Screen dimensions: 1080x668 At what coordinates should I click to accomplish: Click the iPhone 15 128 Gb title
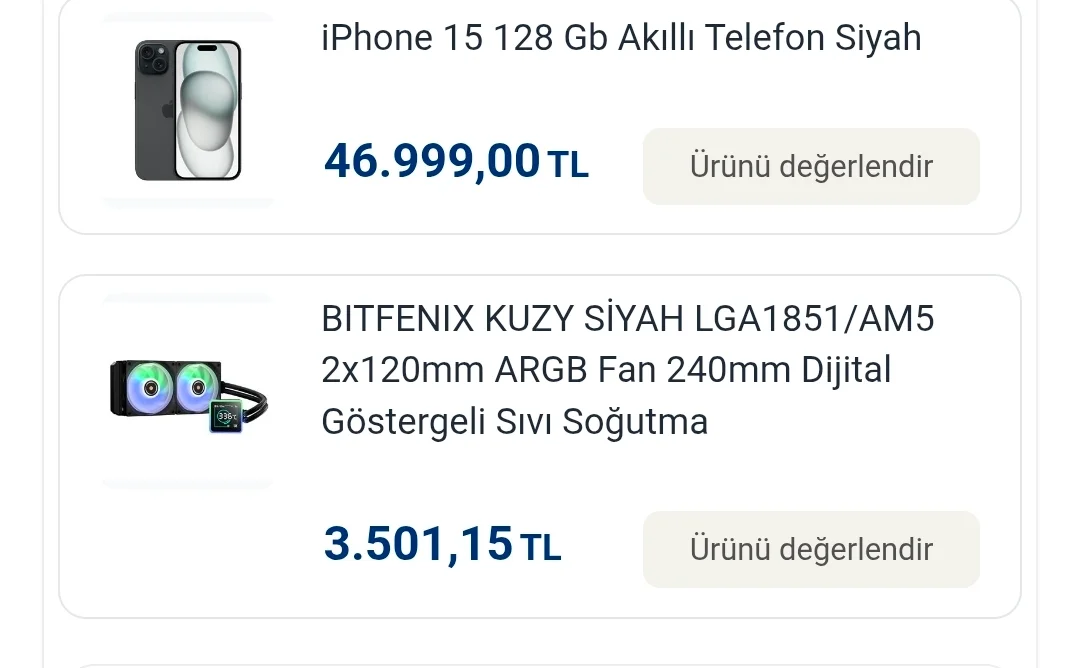[x=620, y=38]
